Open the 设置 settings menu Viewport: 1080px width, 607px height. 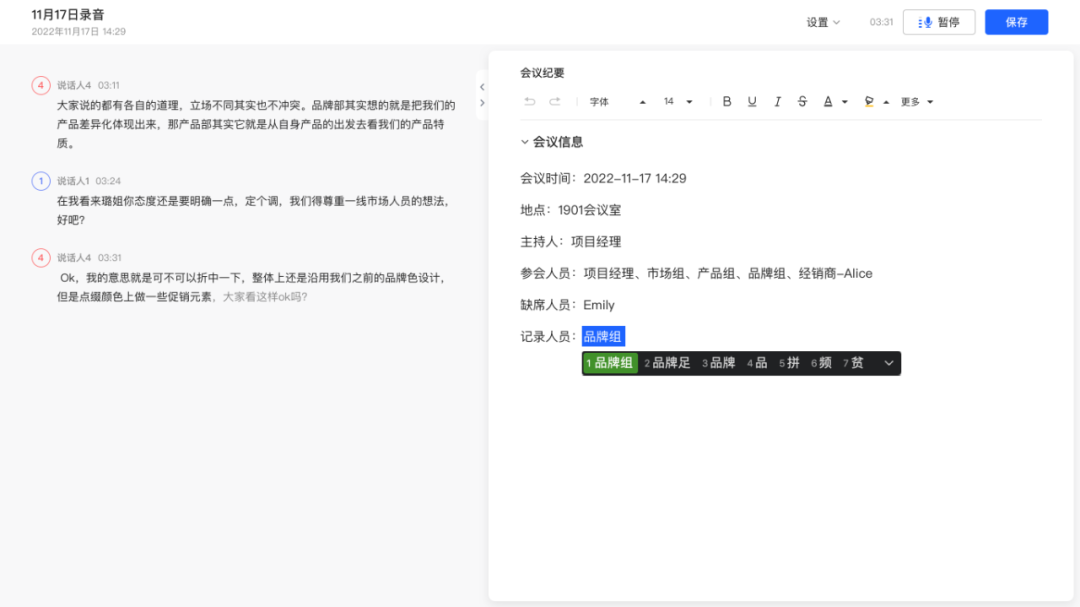pos(823,22)
